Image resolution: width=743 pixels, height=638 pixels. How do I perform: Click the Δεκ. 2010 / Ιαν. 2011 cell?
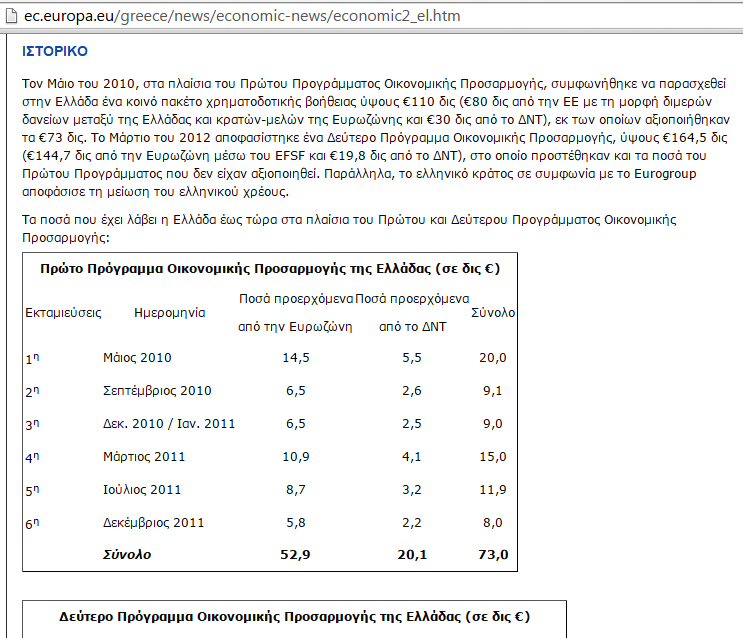point(169,424)
